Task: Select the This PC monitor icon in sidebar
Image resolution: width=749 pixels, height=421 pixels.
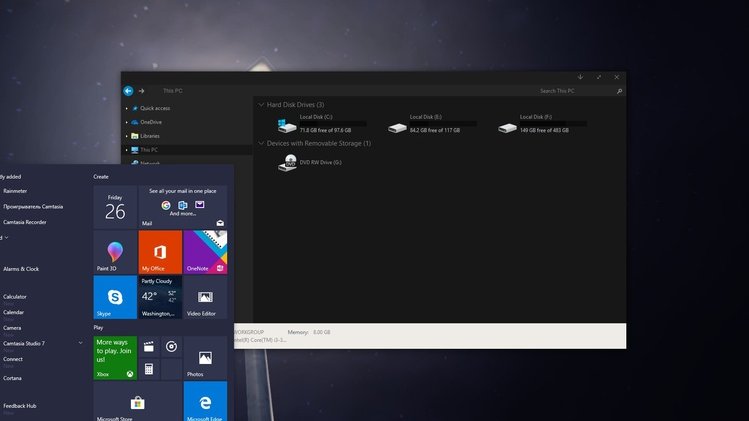Action: tap(135, 150)
